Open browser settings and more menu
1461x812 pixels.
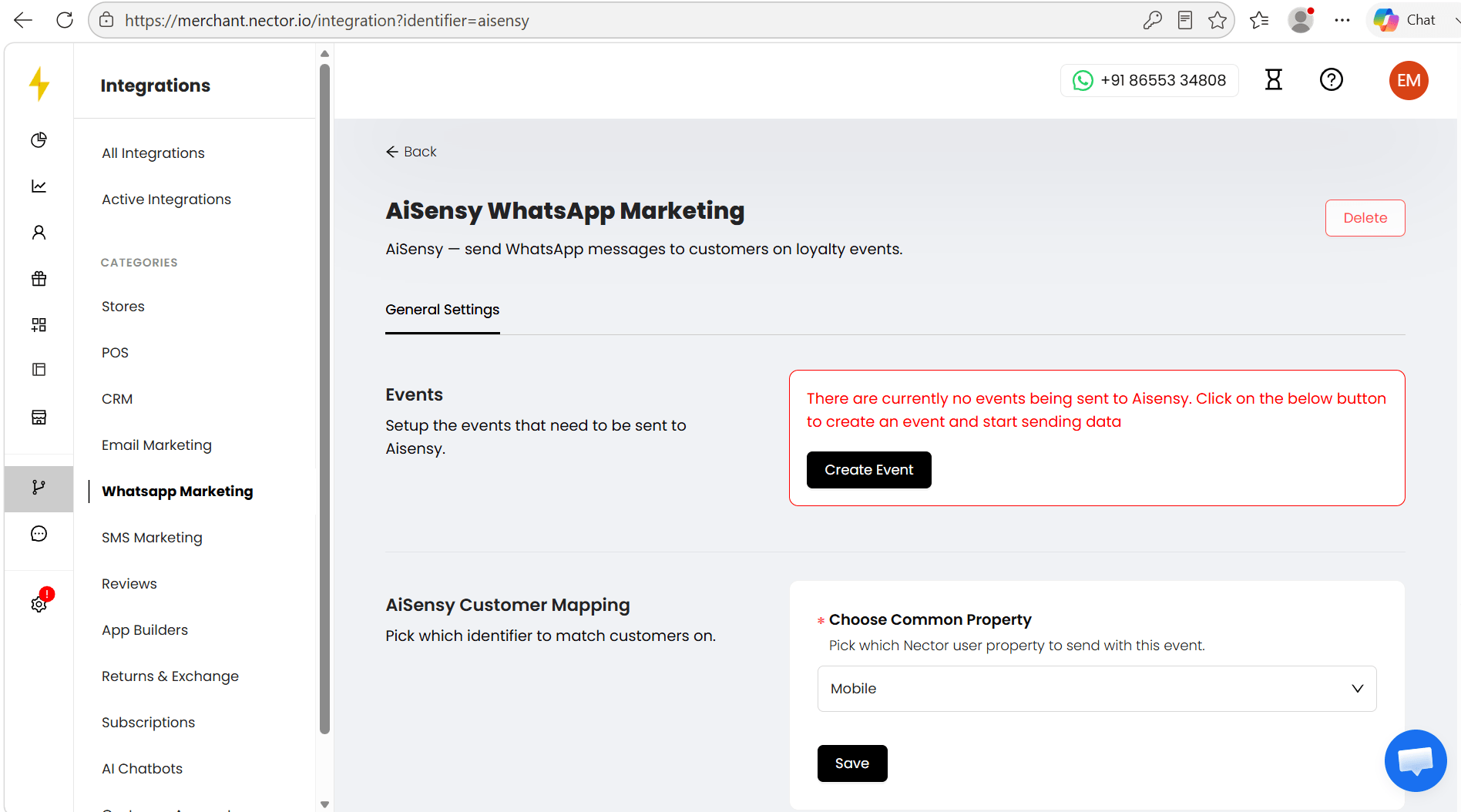[1342, 20]
